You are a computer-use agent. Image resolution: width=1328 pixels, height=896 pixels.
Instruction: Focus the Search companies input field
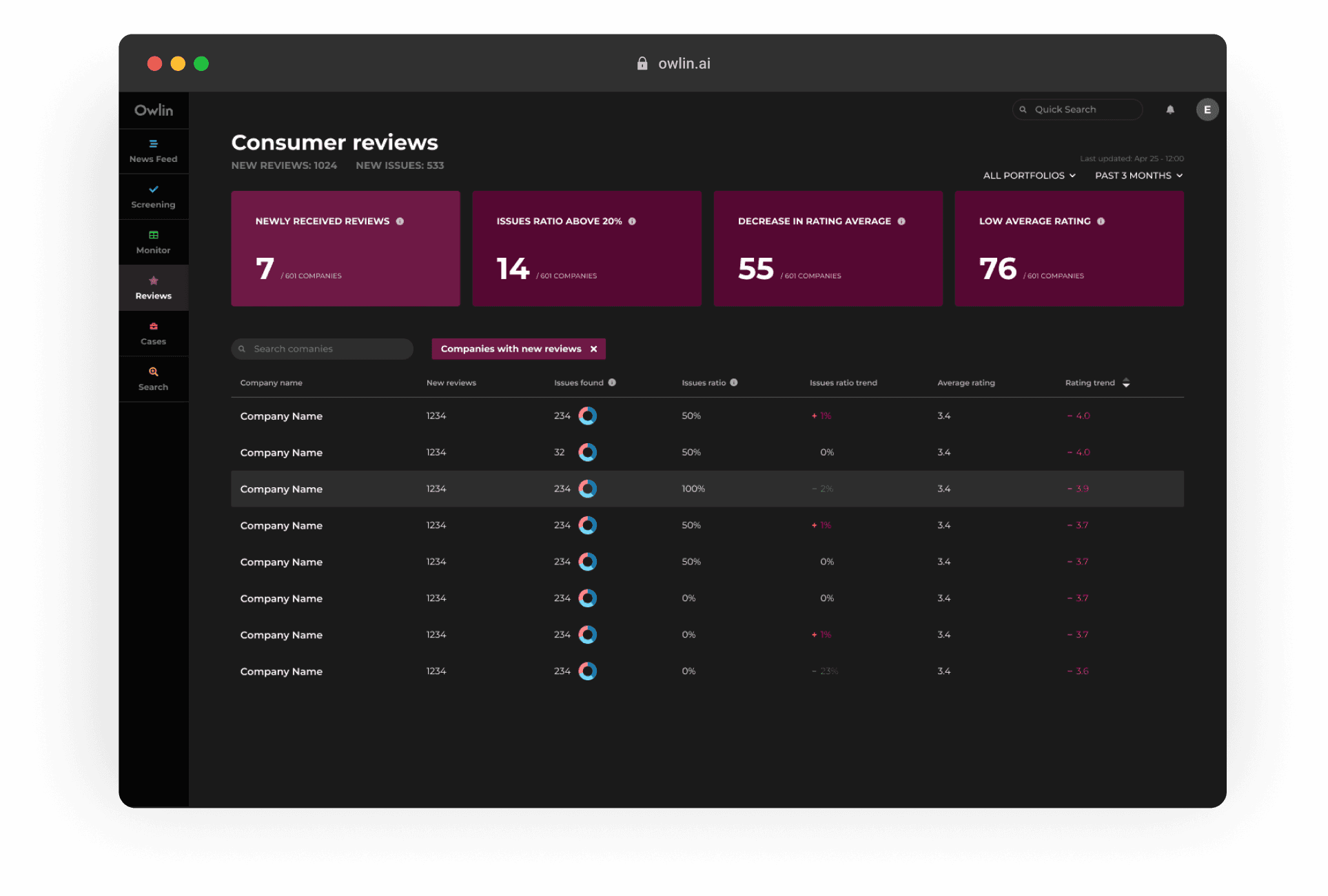[x=324, y=349]
